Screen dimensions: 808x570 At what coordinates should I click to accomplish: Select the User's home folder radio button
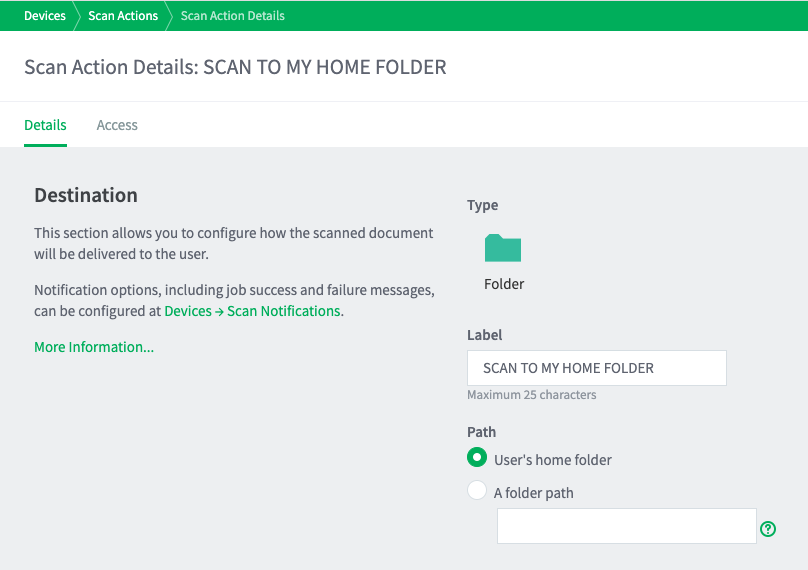tap(477, 457)
